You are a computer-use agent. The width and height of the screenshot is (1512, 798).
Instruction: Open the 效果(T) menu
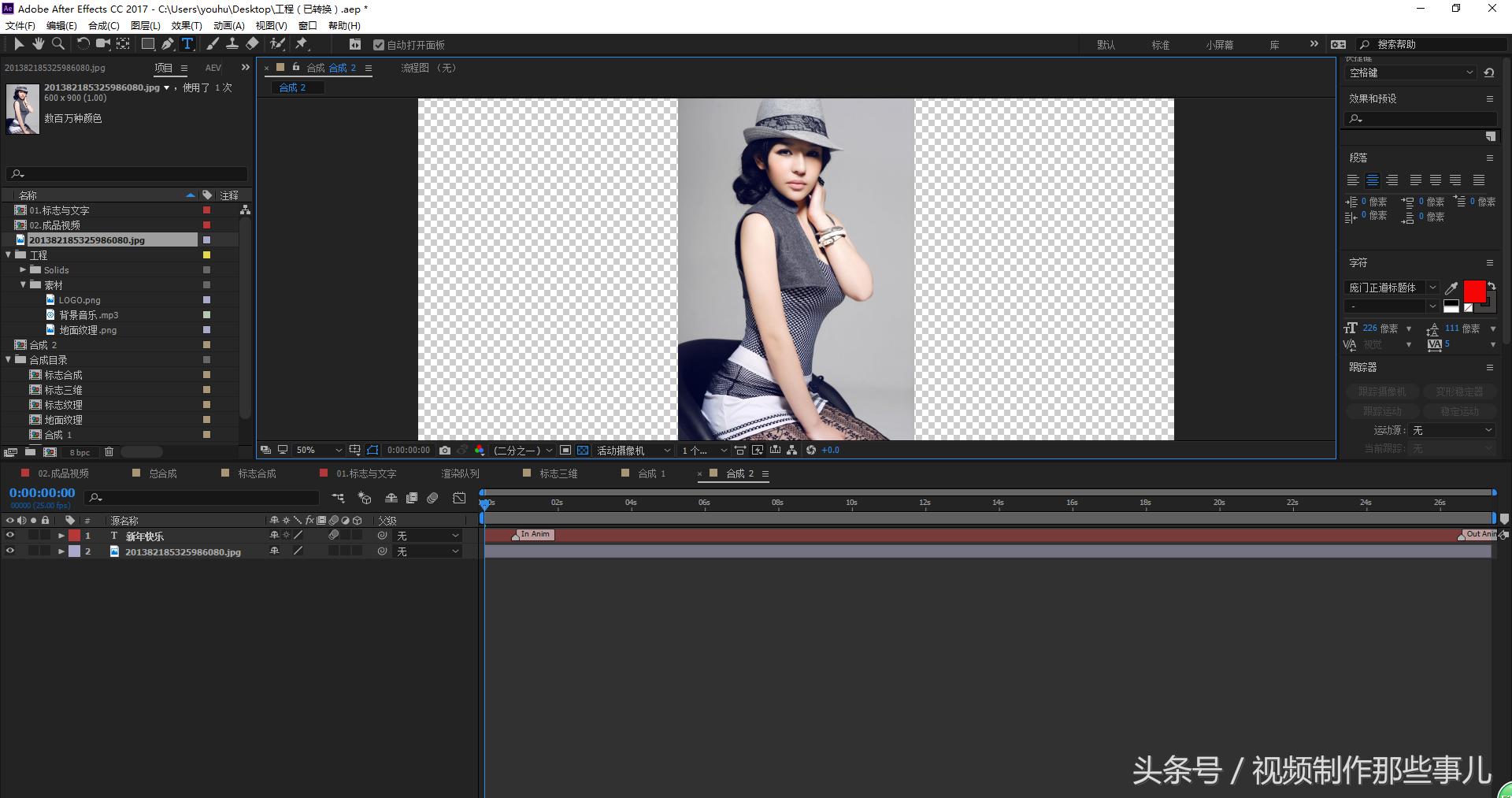(x=187, y=25)
